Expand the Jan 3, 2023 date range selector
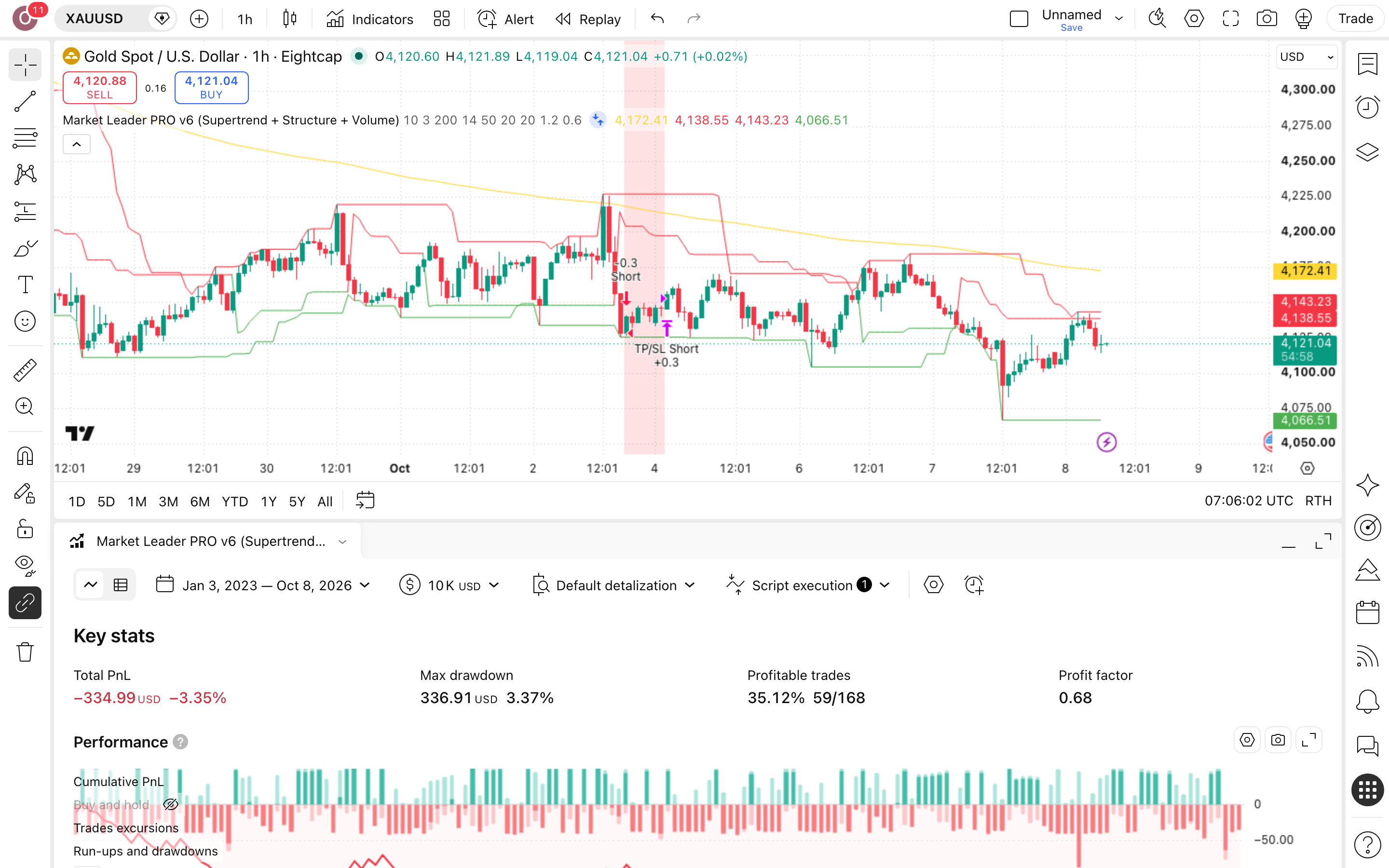This screenshot has width=1389, height=868. click(263, 585)
